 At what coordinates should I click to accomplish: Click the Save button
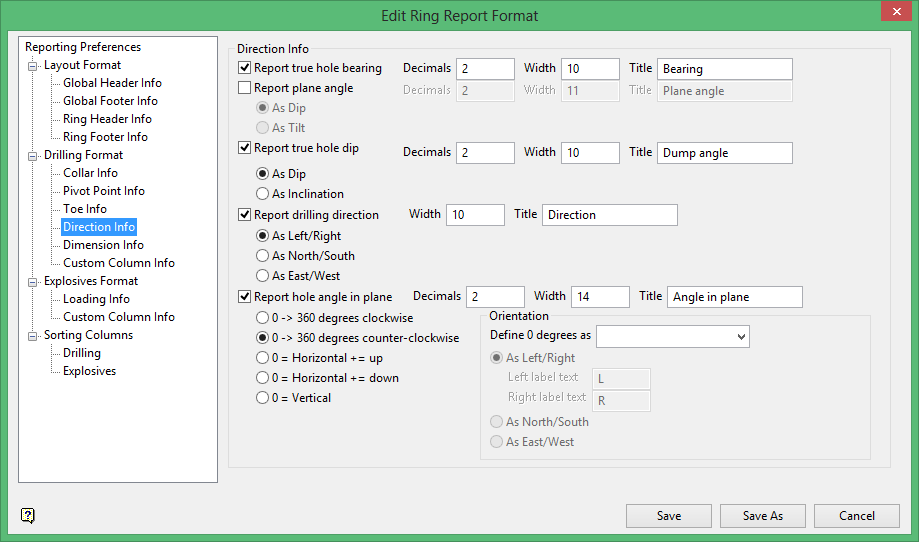tap(669, 516)
